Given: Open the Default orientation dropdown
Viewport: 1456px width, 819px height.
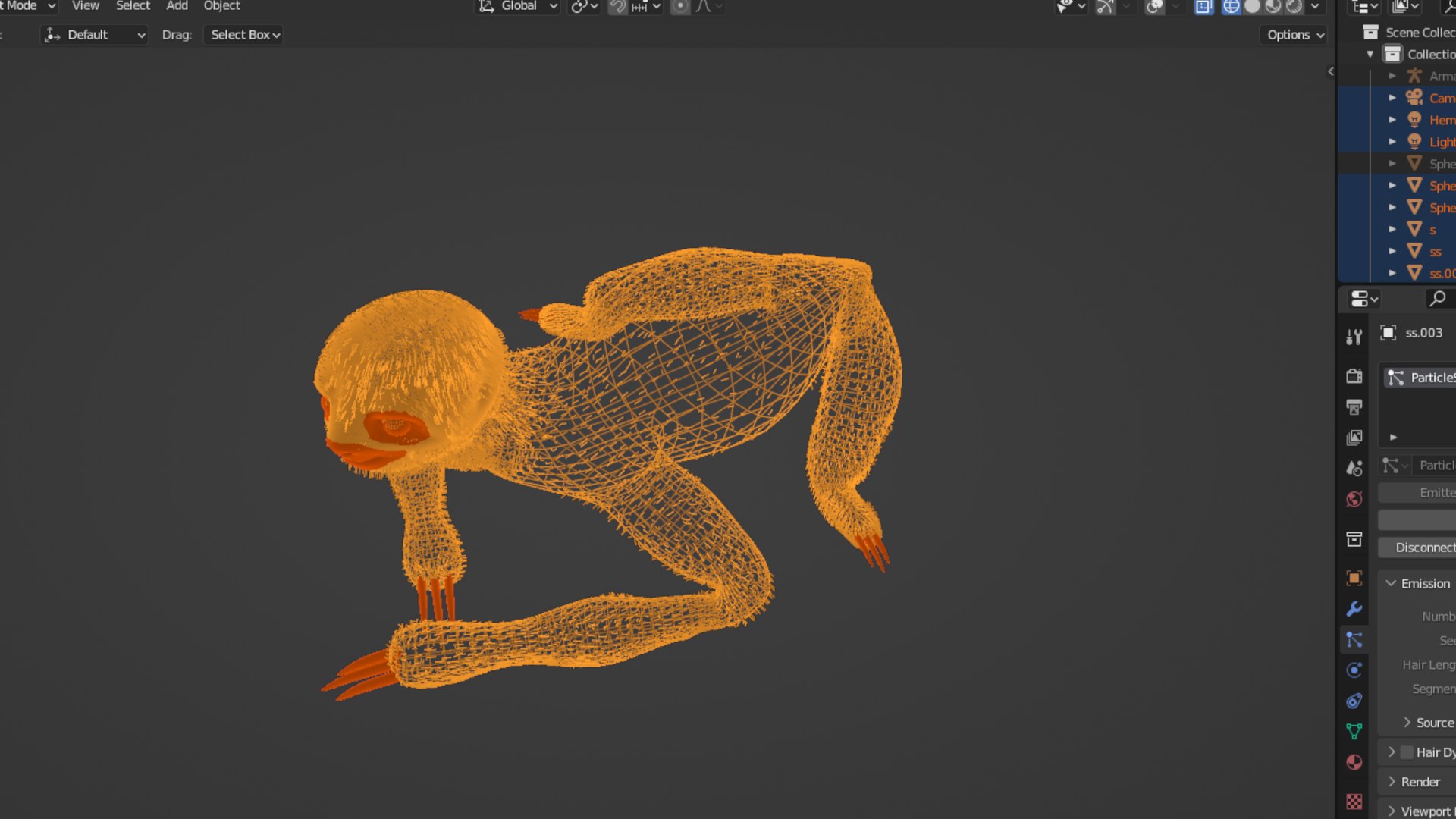Looking at the screenshot, I should tap(94, 35).
